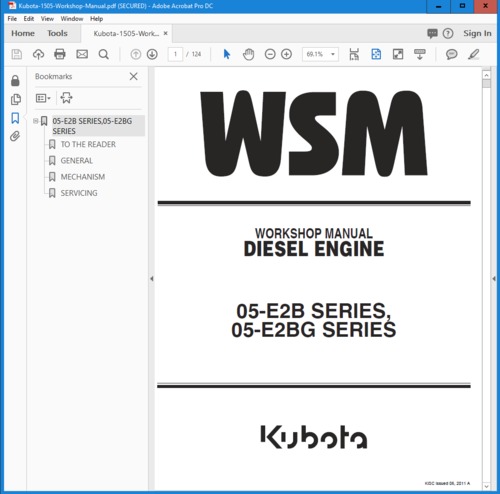The height and width of the screenshot is (494, 500).
Task: Expand right tools pane arrow
Action: pyautogui.click(x=494, y=279)
